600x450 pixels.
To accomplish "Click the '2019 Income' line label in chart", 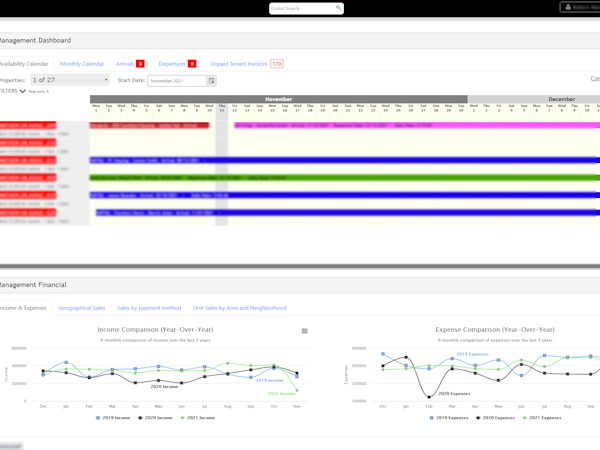I will click(x=269, y=380).
